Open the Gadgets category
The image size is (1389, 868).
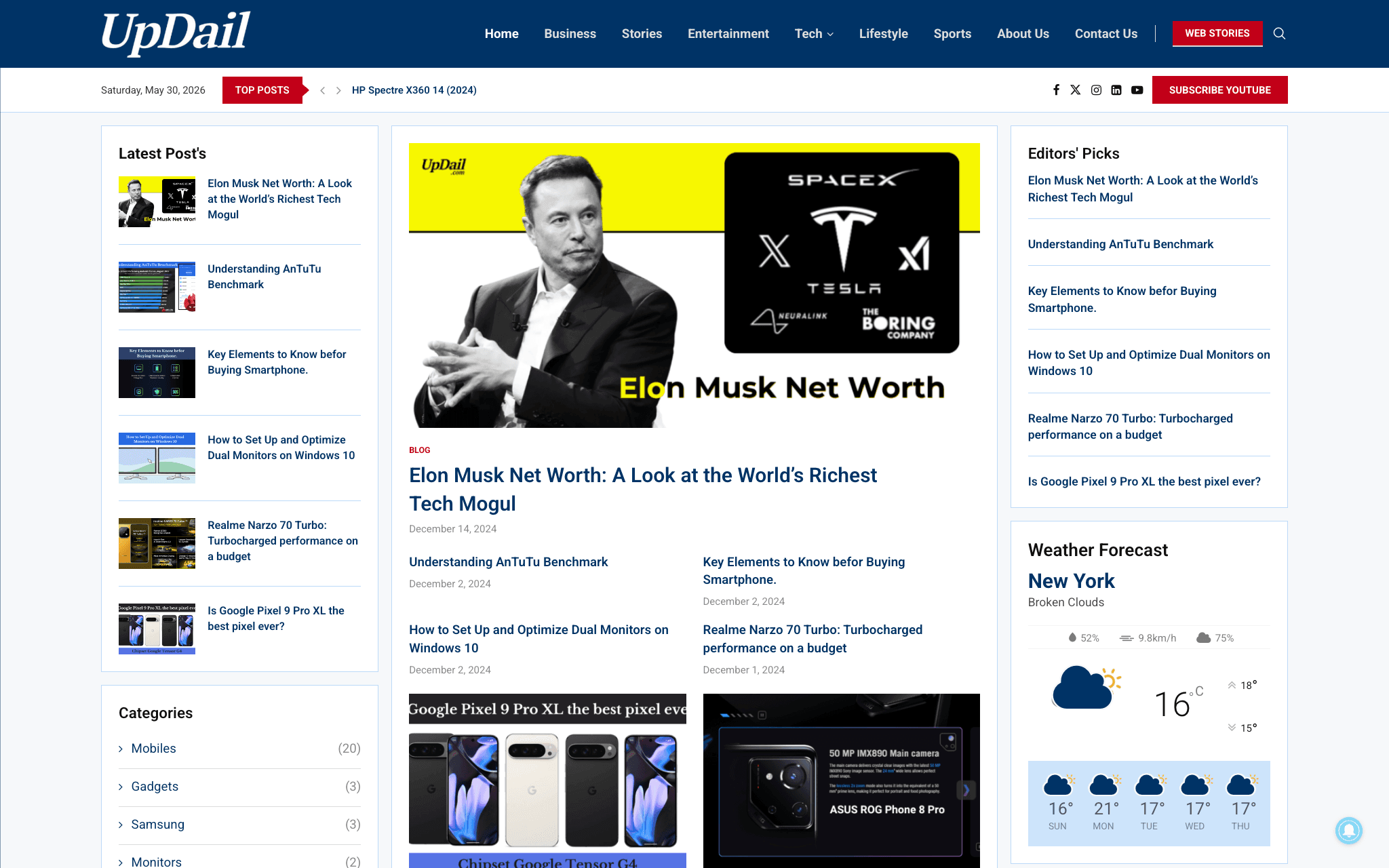click(155, 786)
